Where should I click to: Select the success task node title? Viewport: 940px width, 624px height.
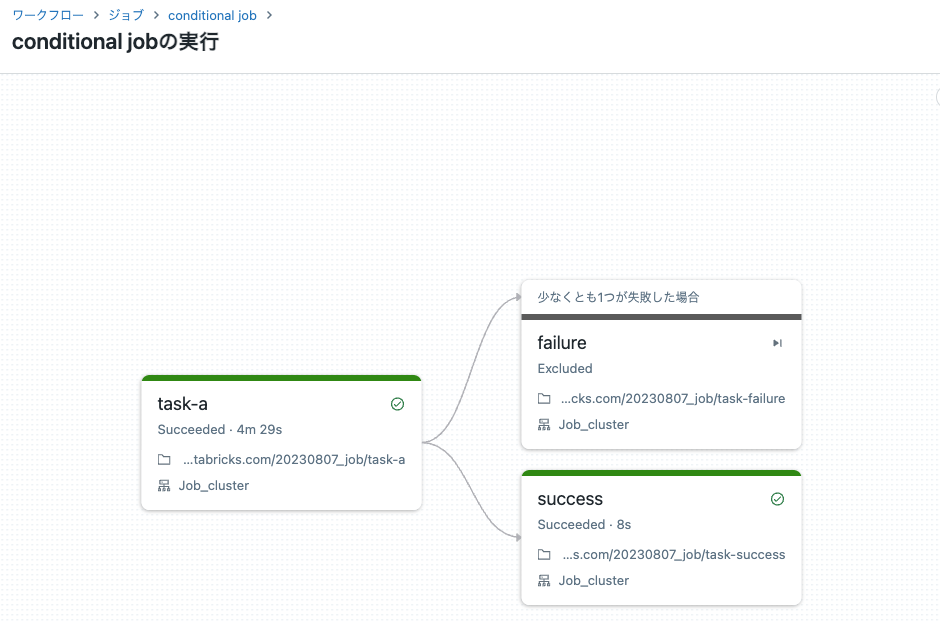point(570,499)
